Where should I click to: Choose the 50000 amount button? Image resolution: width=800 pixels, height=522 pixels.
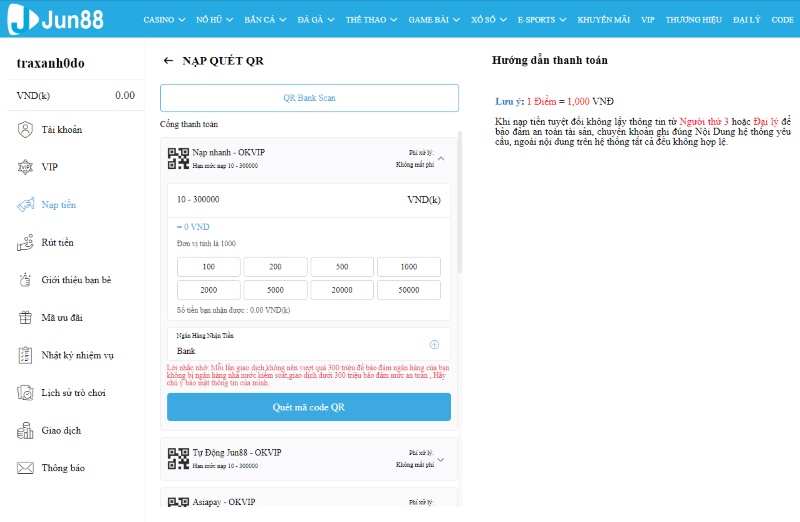click(x=409, y=290)
